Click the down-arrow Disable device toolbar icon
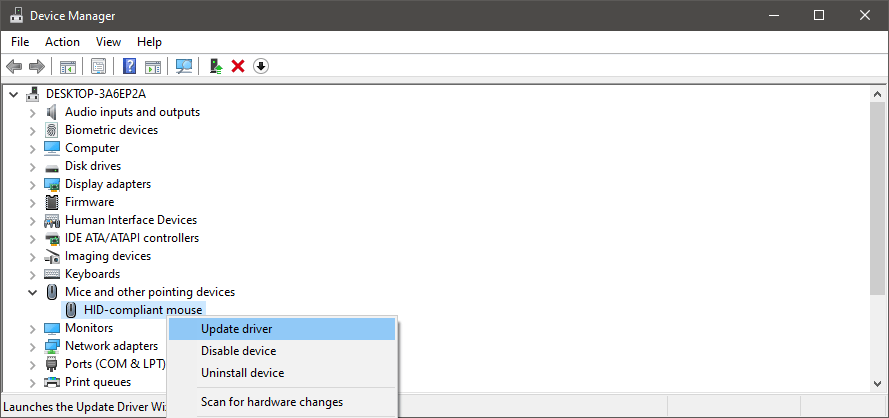The height and width of the screenshot is (418, 889). point(261,67)
